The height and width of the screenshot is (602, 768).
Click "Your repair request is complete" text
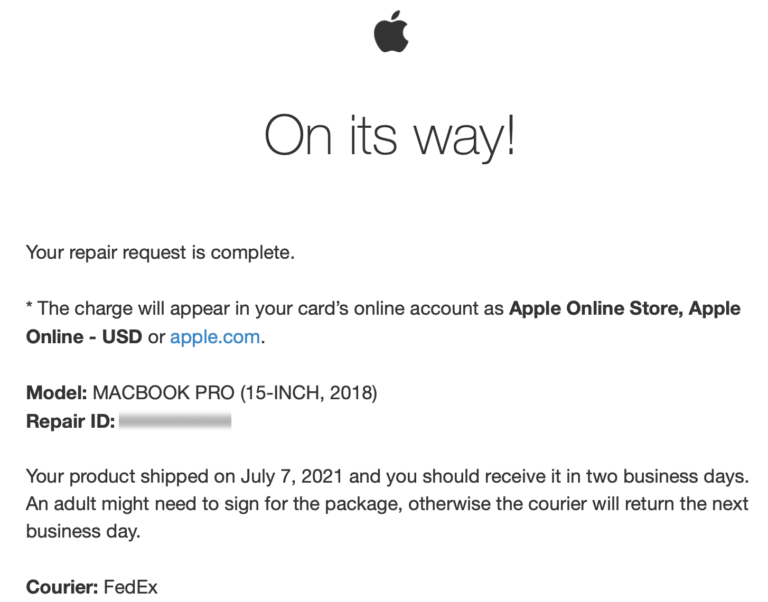click(160, 252)
